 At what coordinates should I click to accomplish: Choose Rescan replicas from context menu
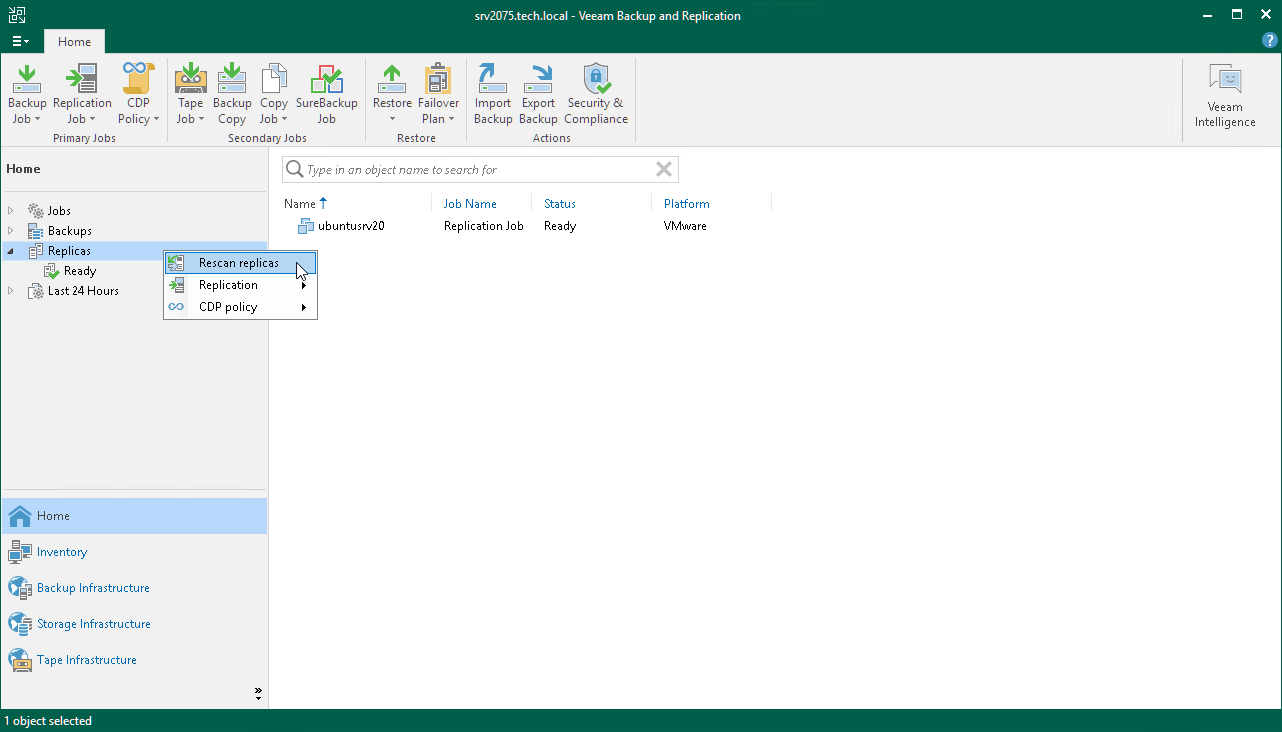[240, 263]
